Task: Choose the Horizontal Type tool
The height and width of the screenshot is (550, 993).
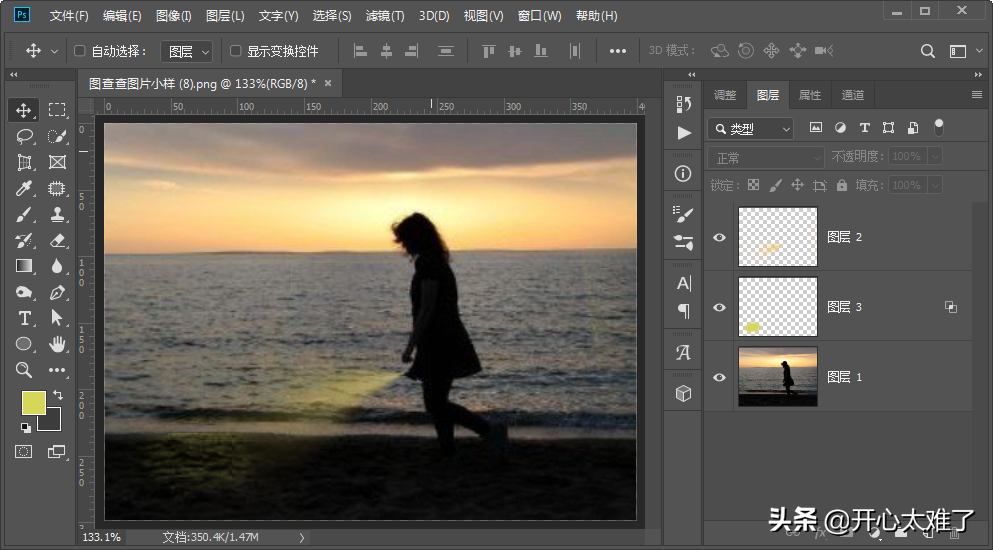Action: click(25, 318)
